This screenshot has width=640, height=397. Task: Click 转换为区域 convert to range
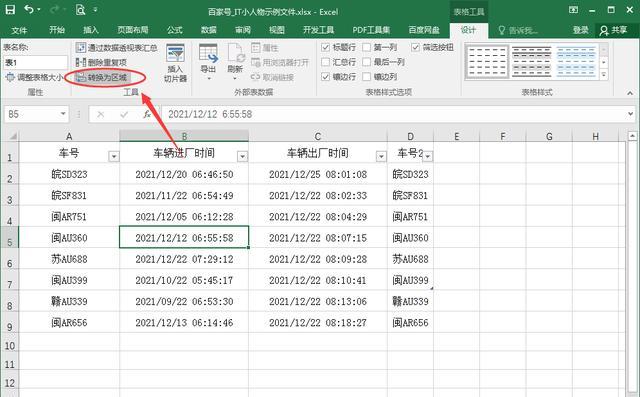coord(102,77)
